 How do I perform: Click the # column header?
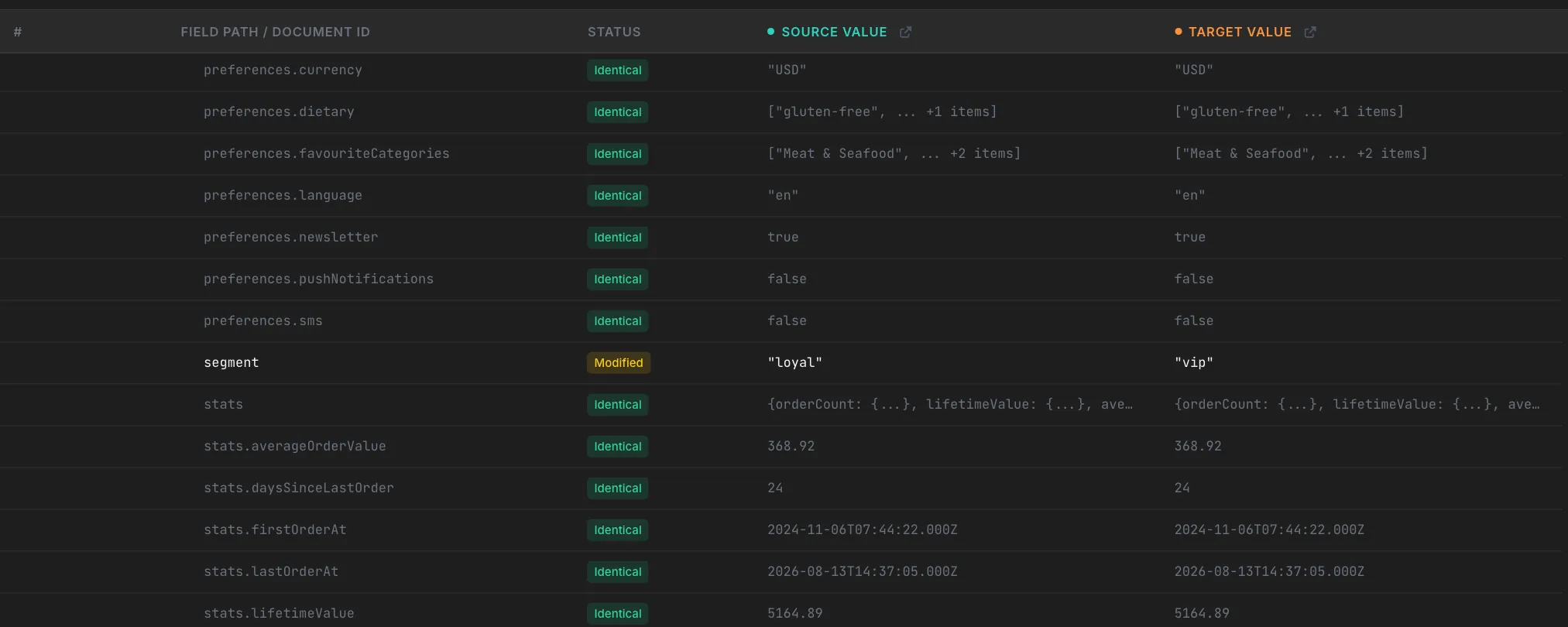(x=18, y=32)
